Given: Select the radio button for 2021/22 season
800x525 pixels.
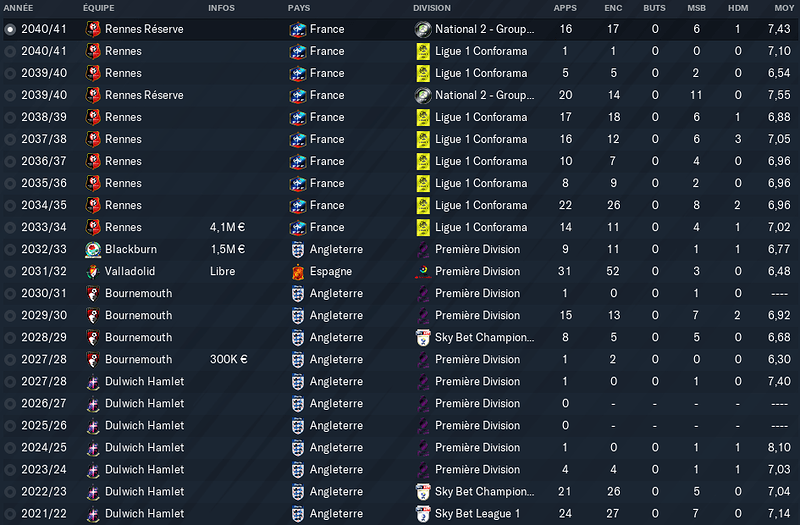Looking at the screenshot, I should point(10,514).
